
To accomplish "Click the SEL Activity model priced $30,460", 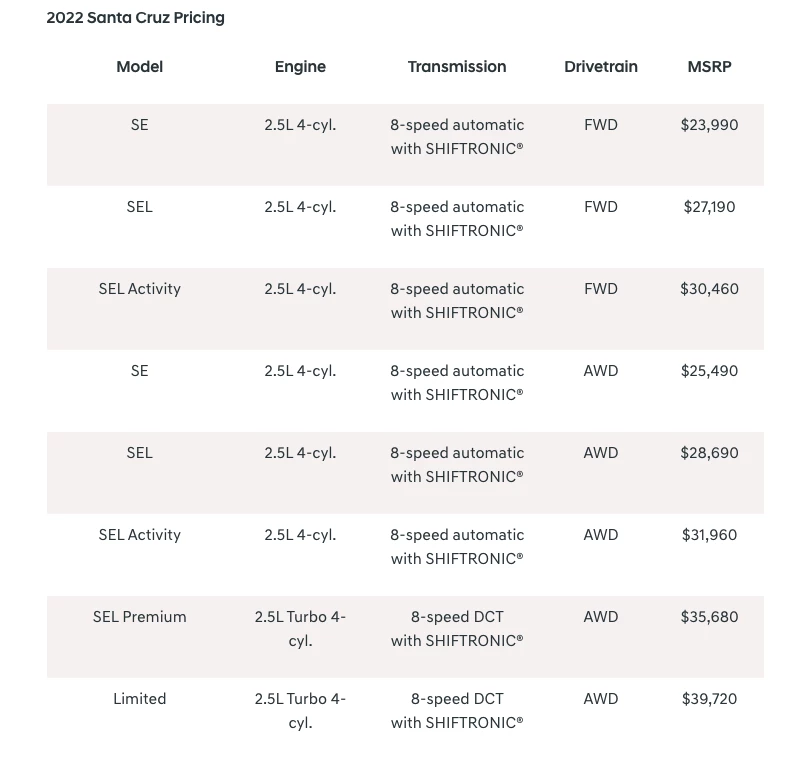I will (x=139, y=289).
